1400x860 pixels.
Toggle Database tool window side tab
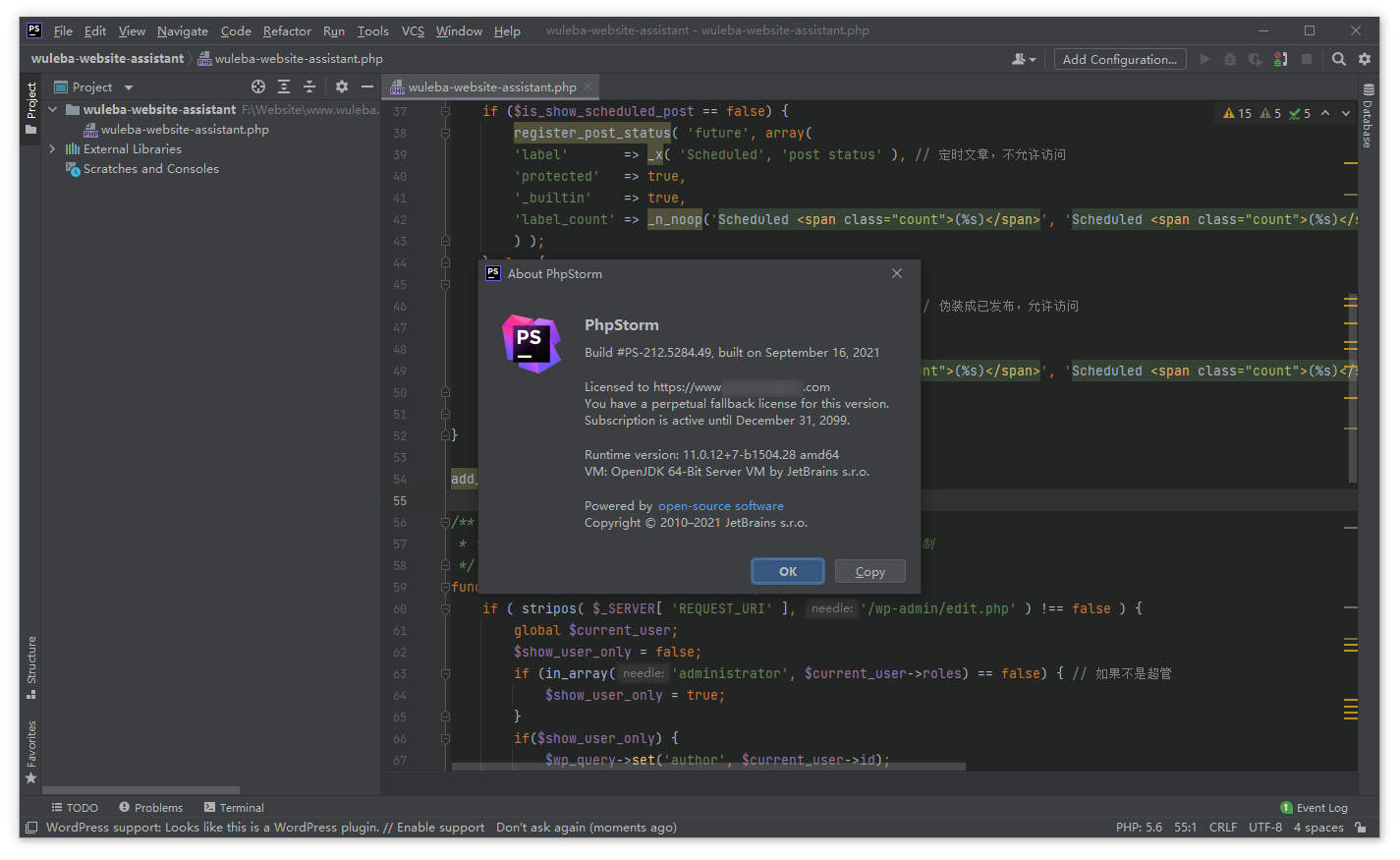pos(1368,116)
